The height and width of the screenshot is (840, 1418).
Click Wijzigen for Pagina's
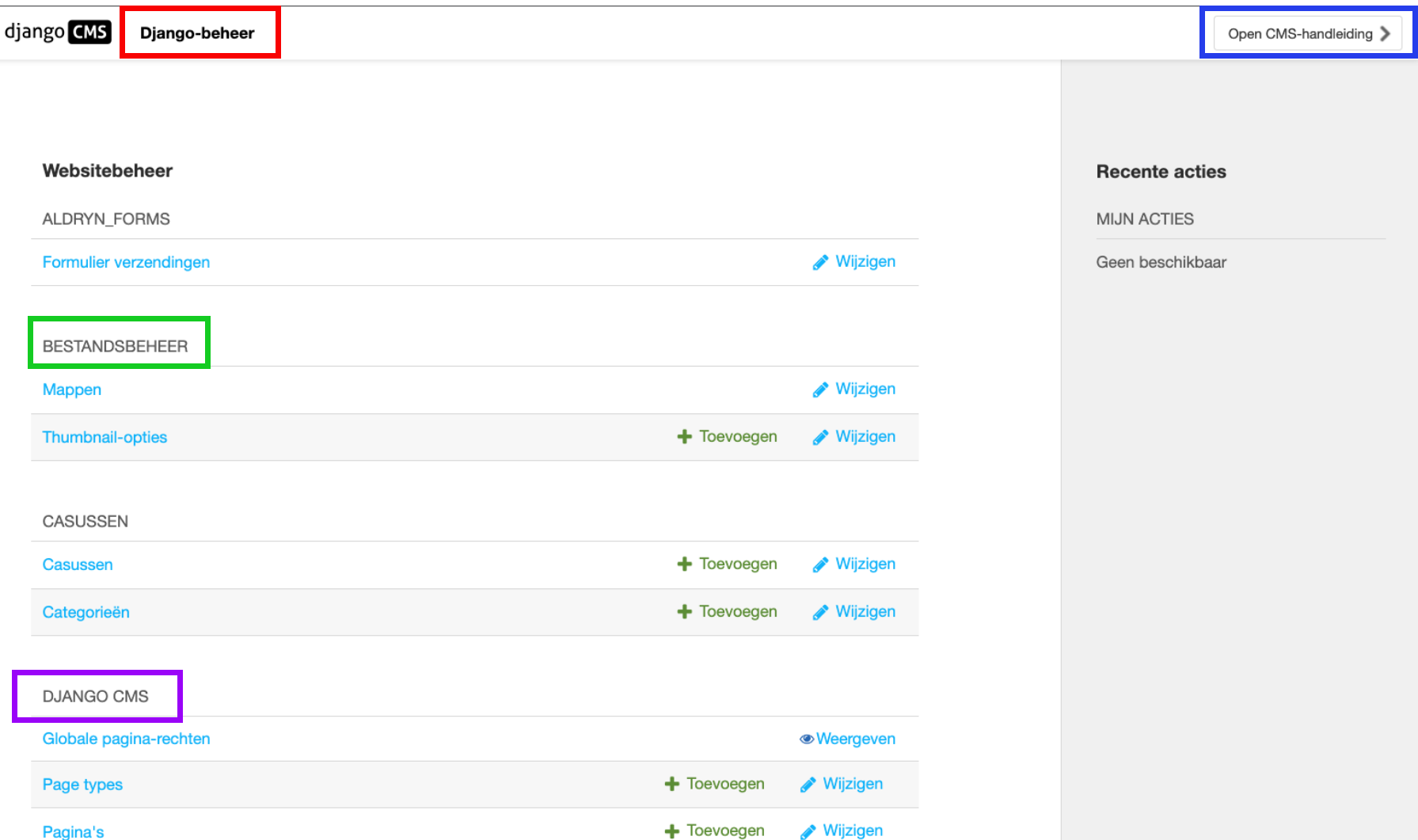click(x=841, y=830)
